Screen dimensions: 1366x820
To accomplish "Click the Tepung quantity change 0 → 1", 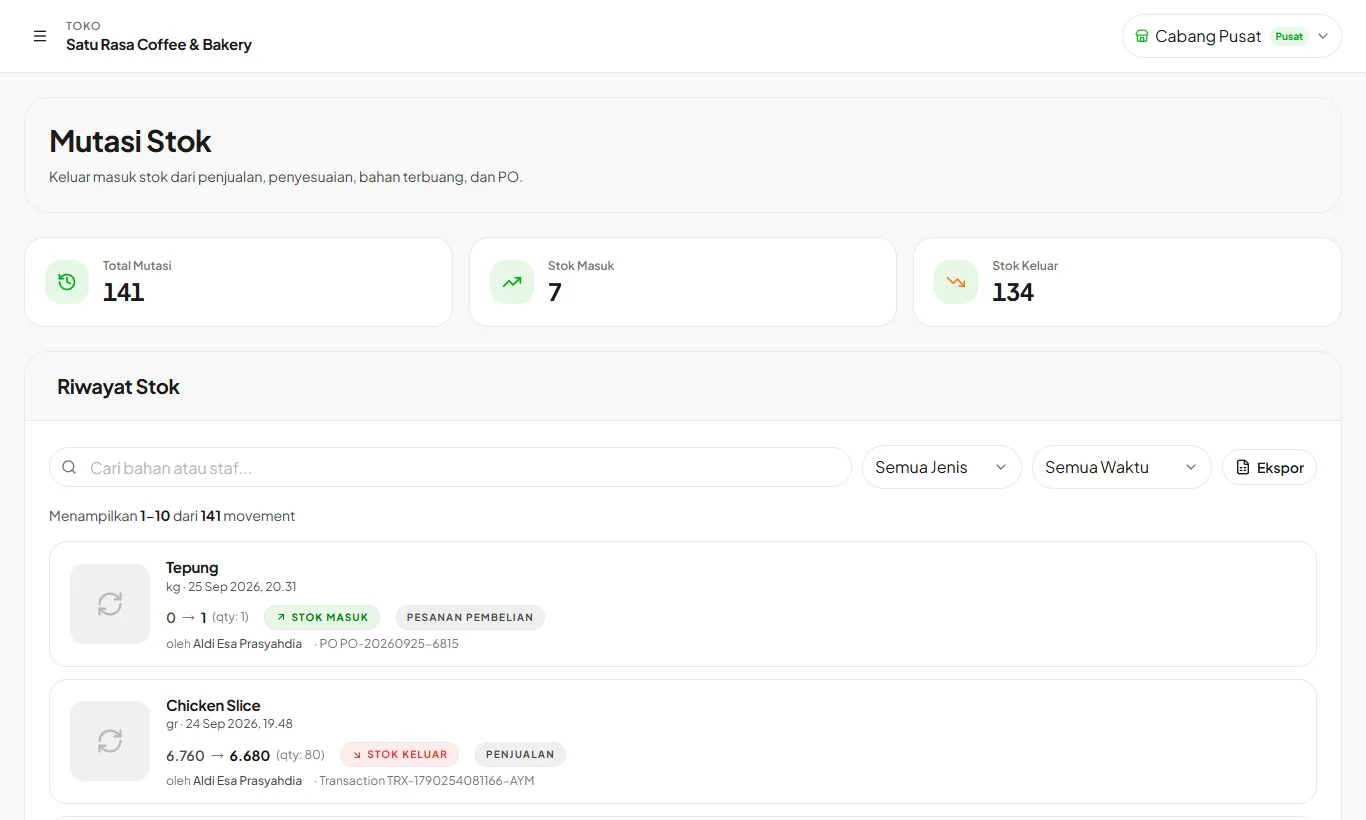I will (186, 617).
